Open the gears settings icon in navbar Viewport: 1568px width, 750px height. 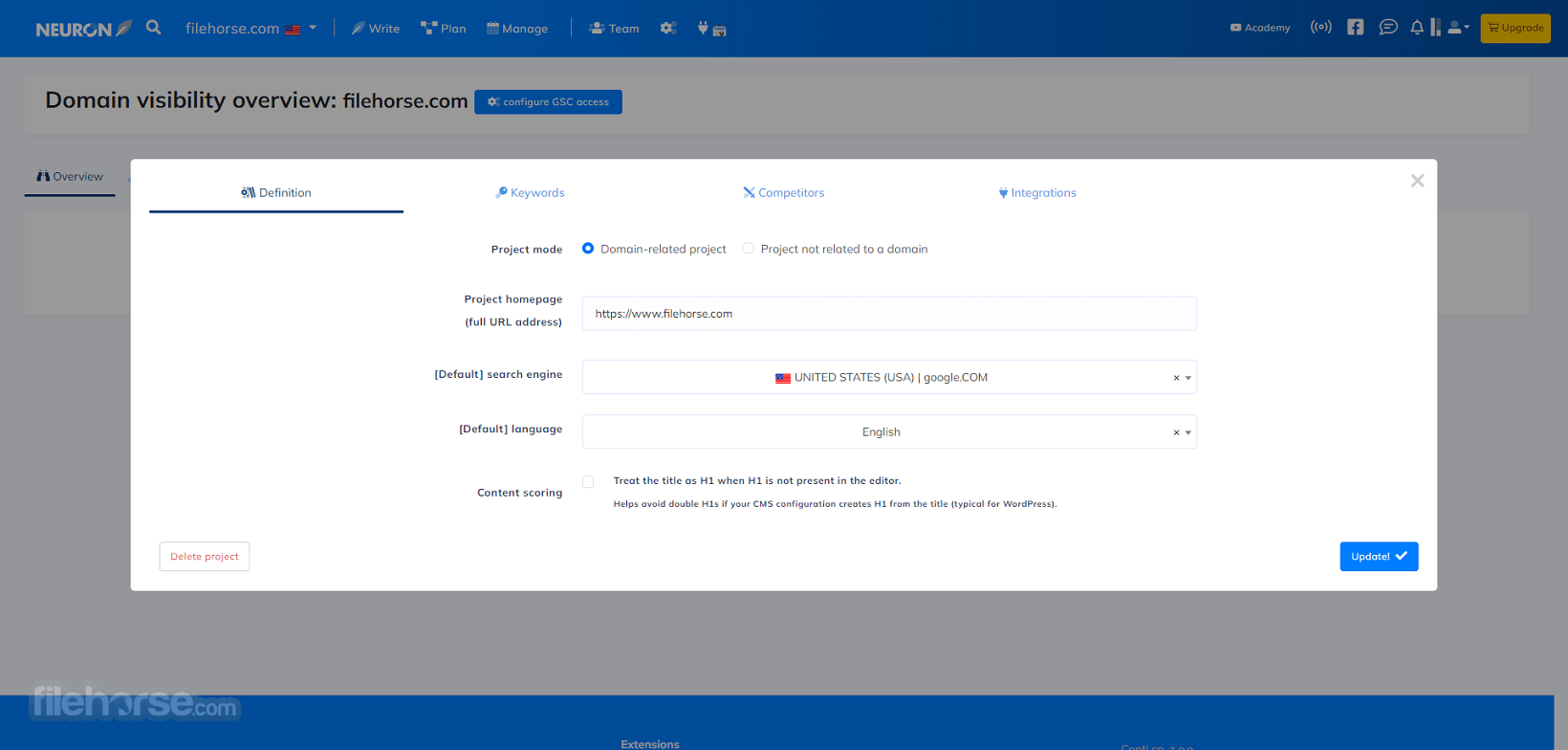(668, 29)
